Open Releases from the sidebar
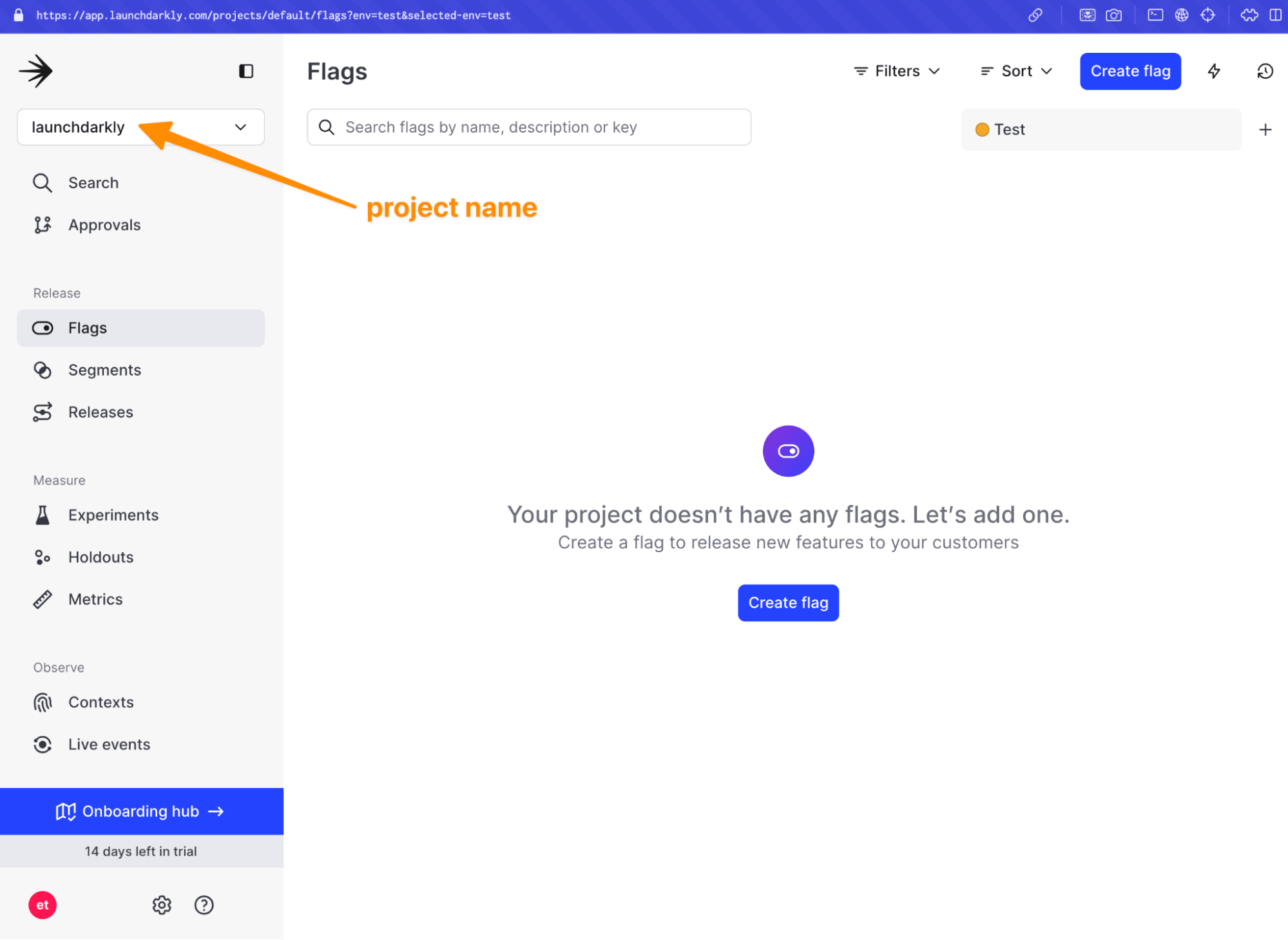The width and height of the screenshot is (1288, 940). coord(100,412)
